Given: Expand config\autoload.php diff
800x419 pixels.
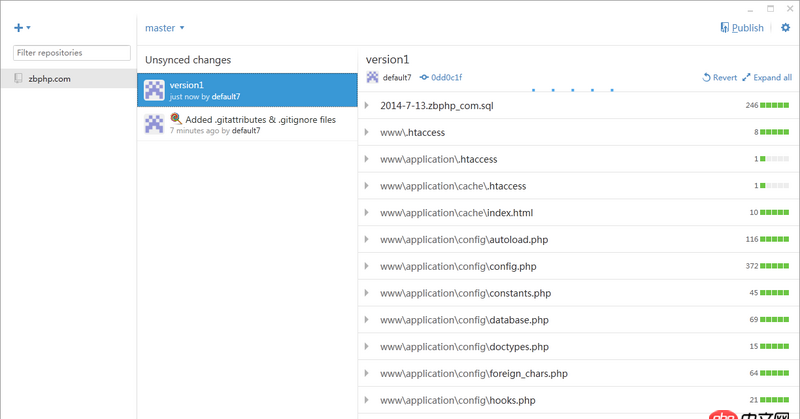Looking at the screenshot, I should coord(366,239).
